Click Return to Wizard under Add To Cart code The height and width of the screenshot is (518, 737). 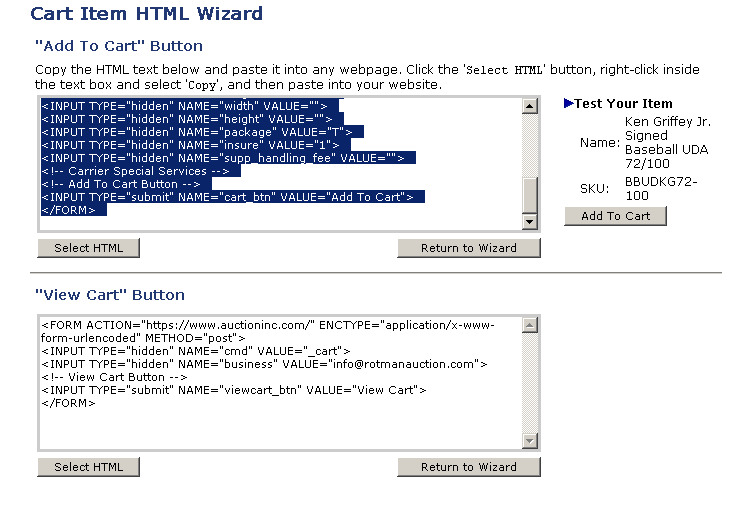[x=469, y=248]
